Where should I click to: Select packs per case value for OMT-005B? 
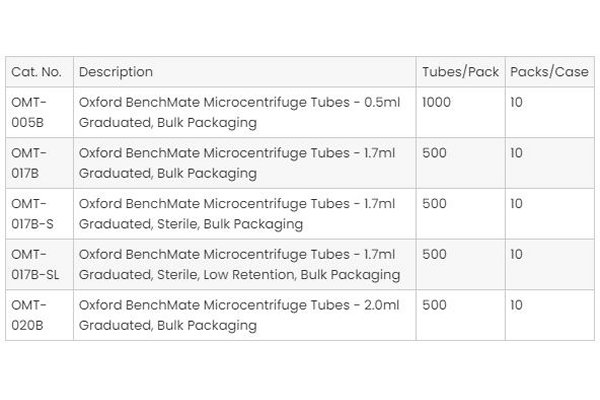(517, 102)
